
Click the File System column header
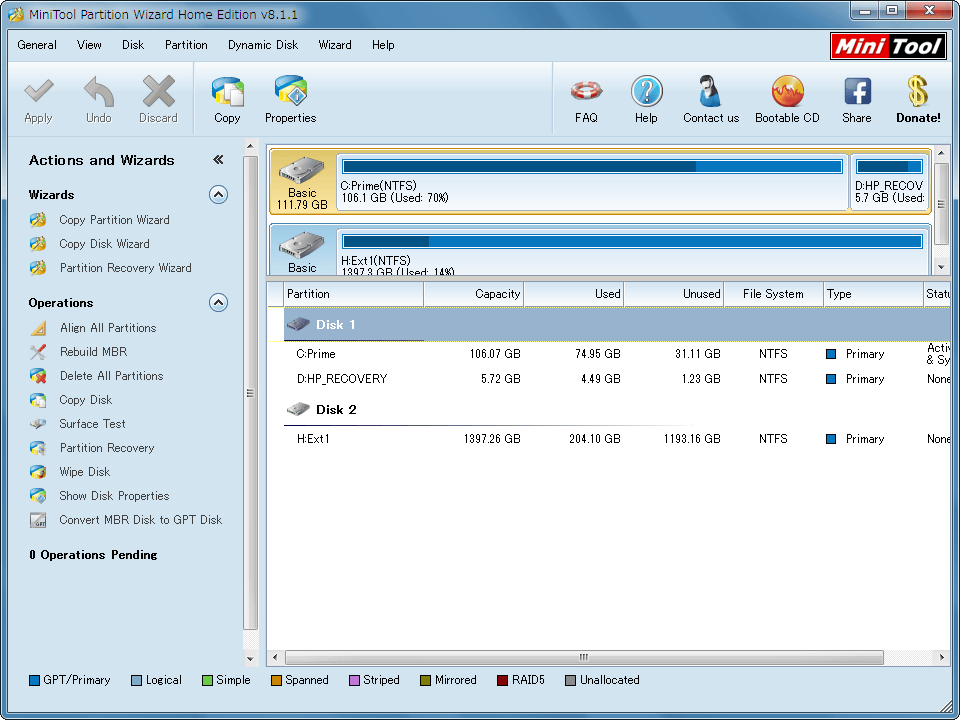pyautogui.click(x=773, y=294)
